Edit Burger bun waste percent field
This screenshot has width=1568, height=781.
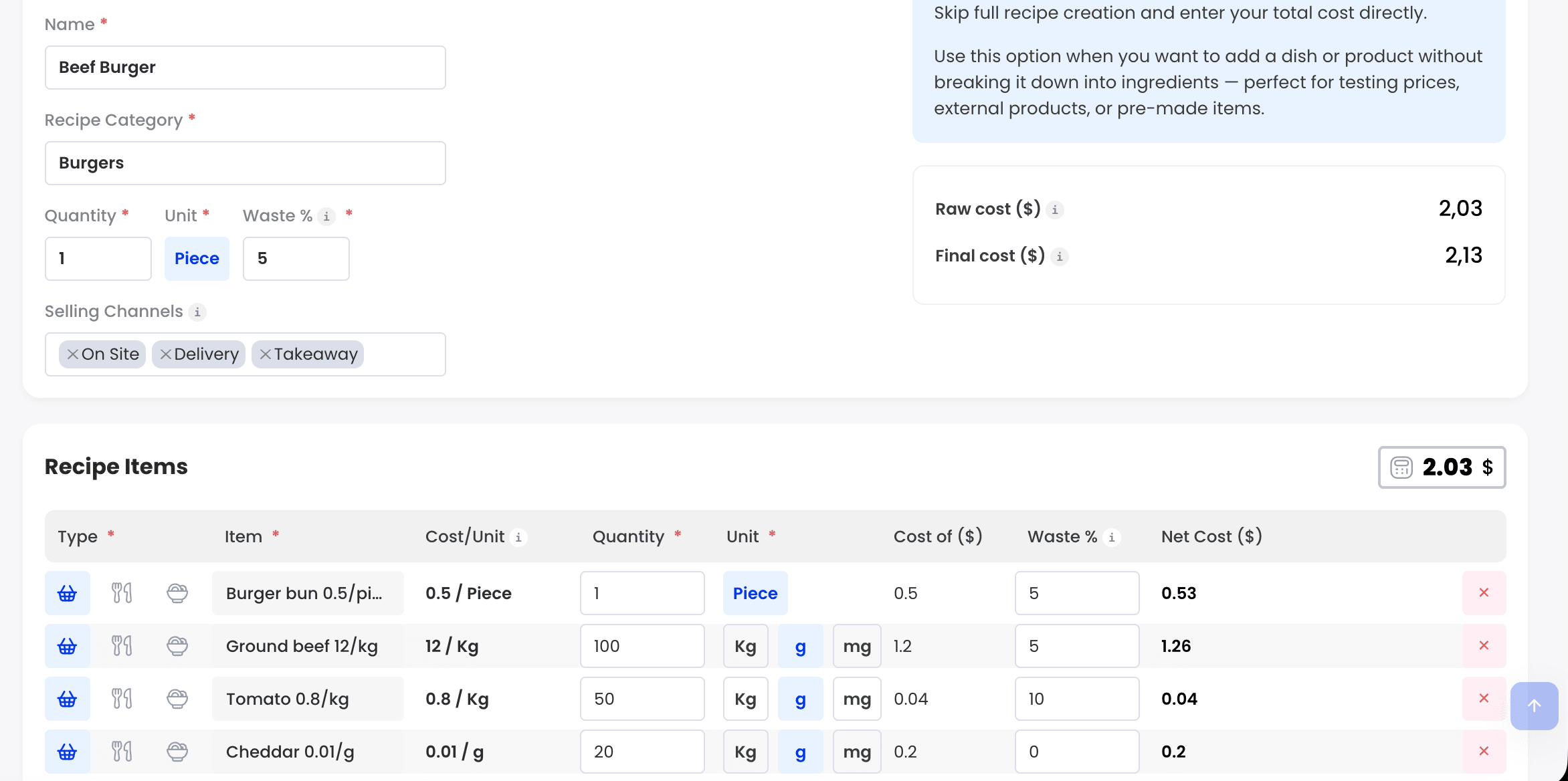pos(1077,593)
